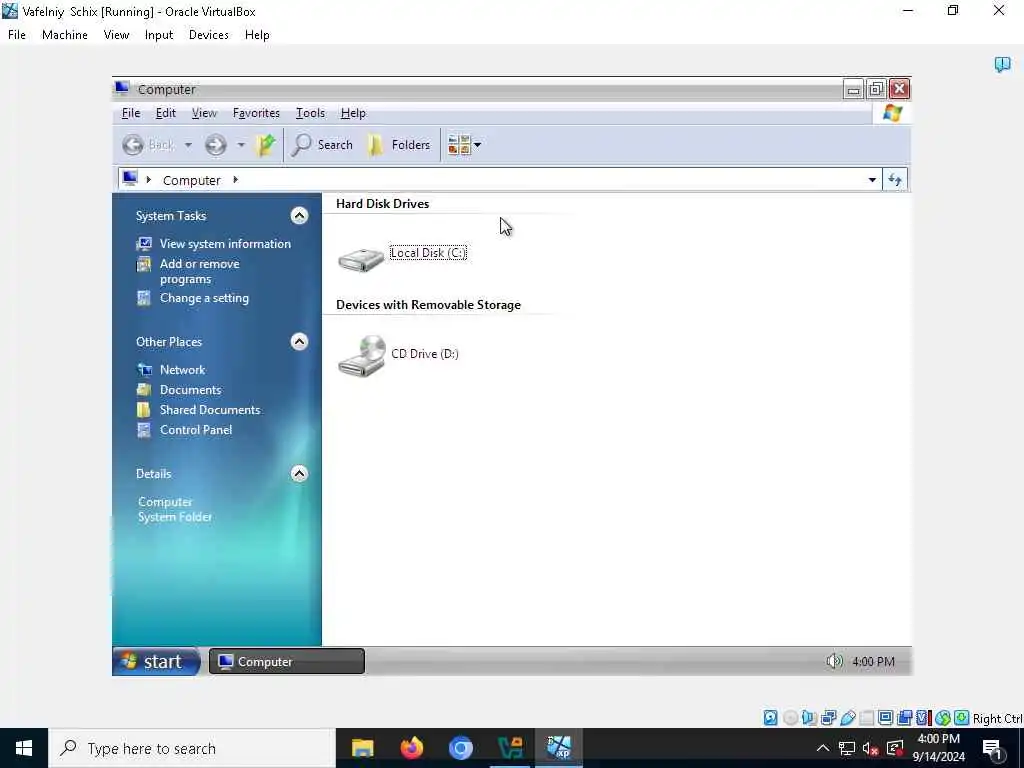Click VirtualBox keyboard capture indicator
1024x768 pixels.
point(961,718)
